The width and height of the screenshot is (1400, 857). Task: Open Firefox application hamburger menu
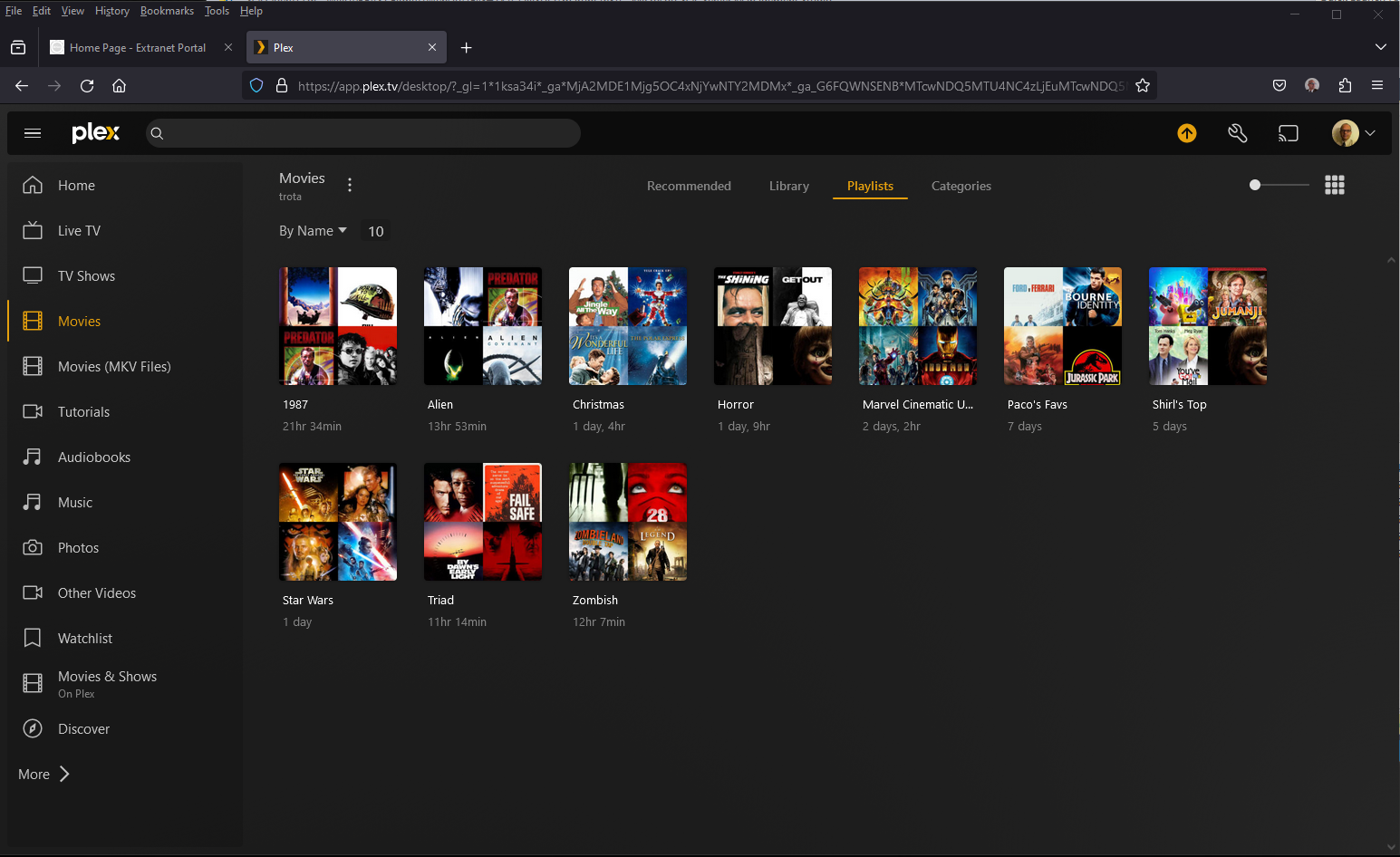1377,86
